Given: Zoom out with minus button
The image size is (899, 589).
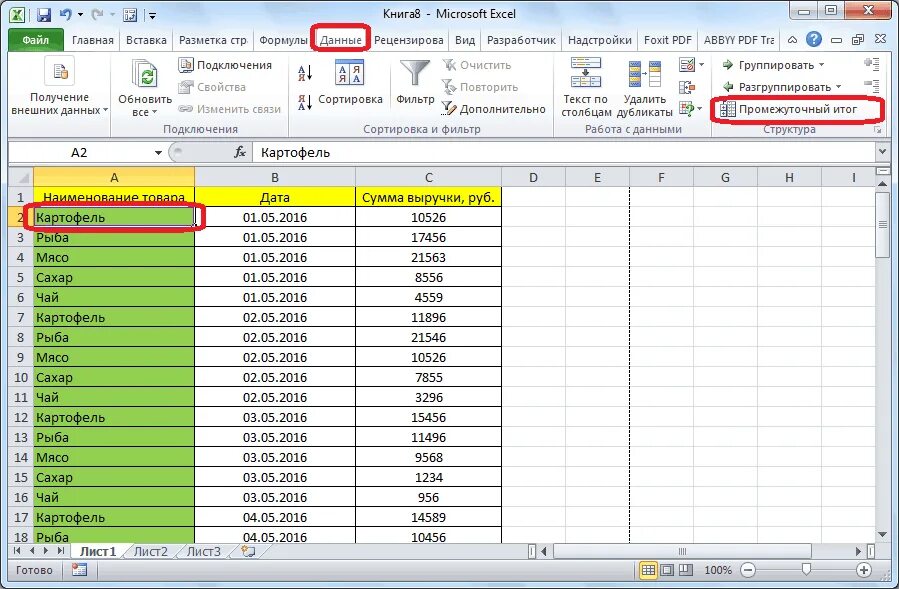Looking at the screenshot, I should (x=748, y=570).
